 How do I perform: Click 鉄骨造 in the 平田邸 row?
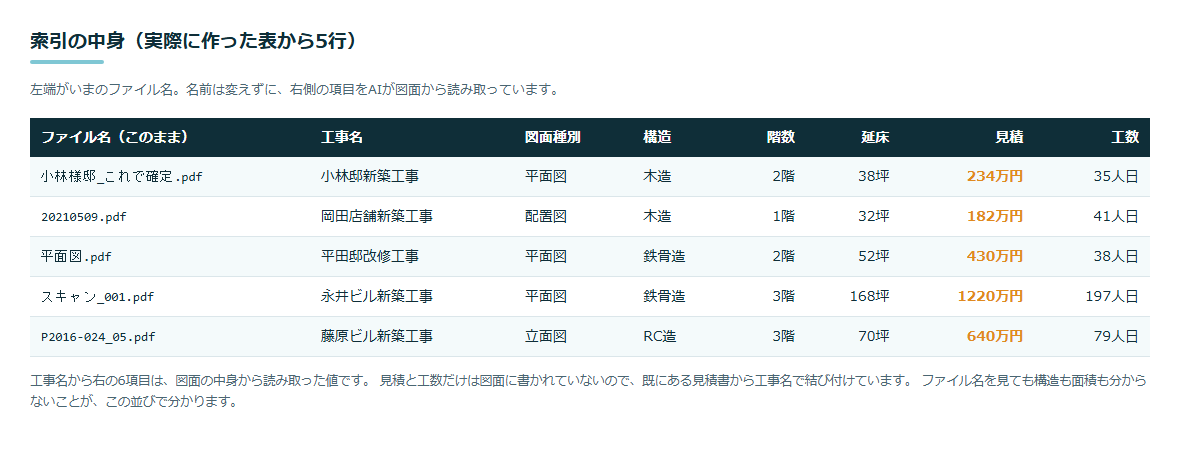[x=664, y=256]
